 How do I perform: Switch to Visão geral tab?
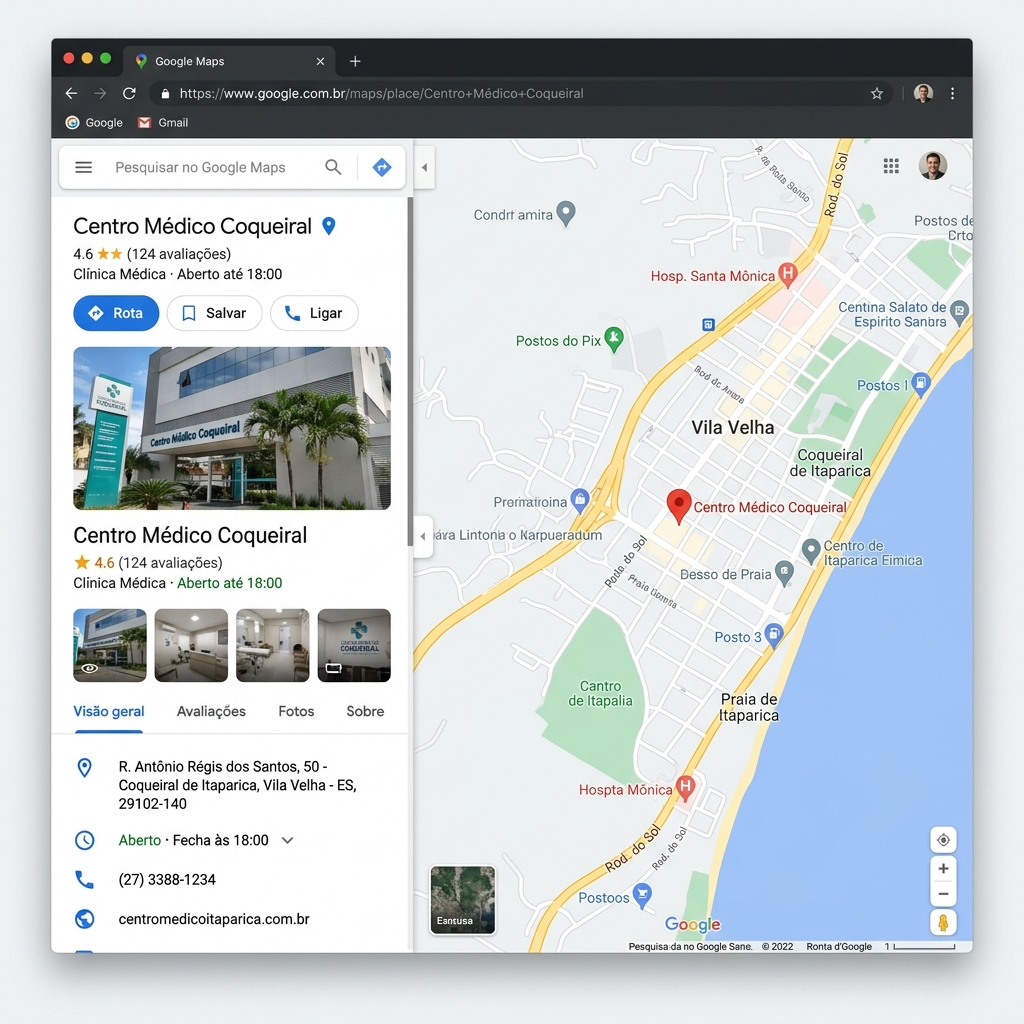click(108, 711)
